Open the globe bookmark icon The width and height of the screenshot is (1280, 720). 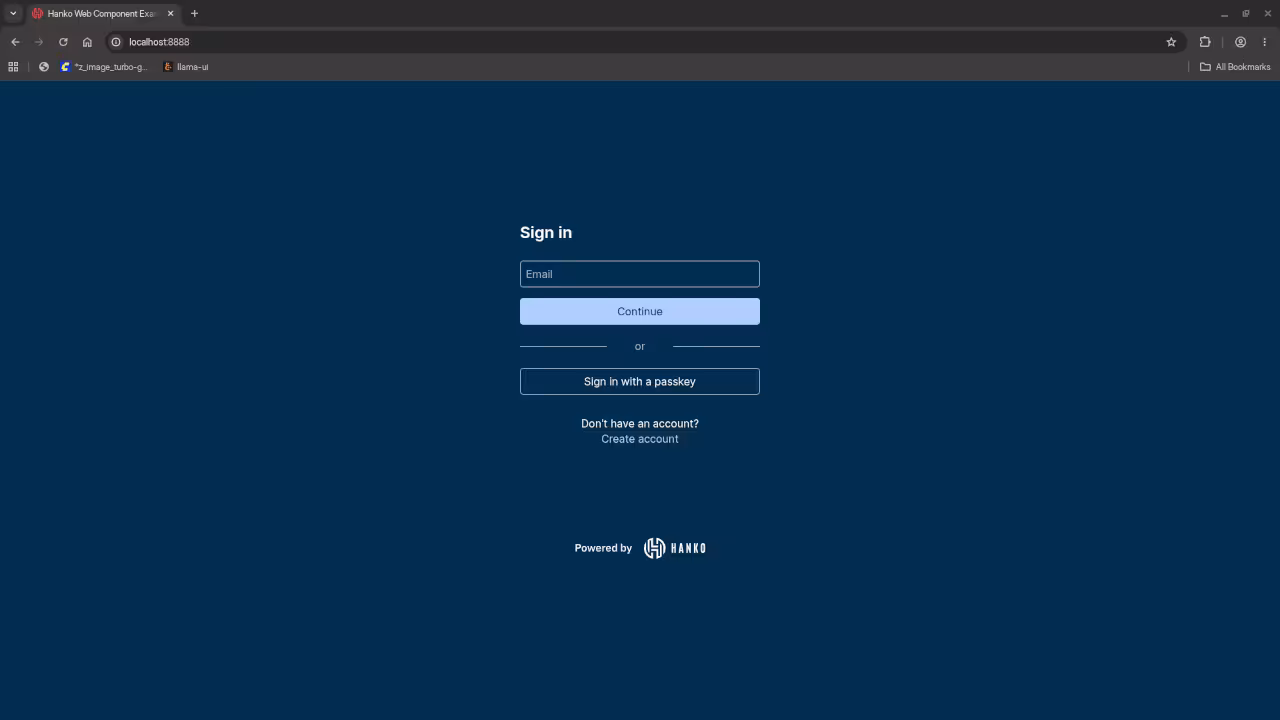(44, 67)
